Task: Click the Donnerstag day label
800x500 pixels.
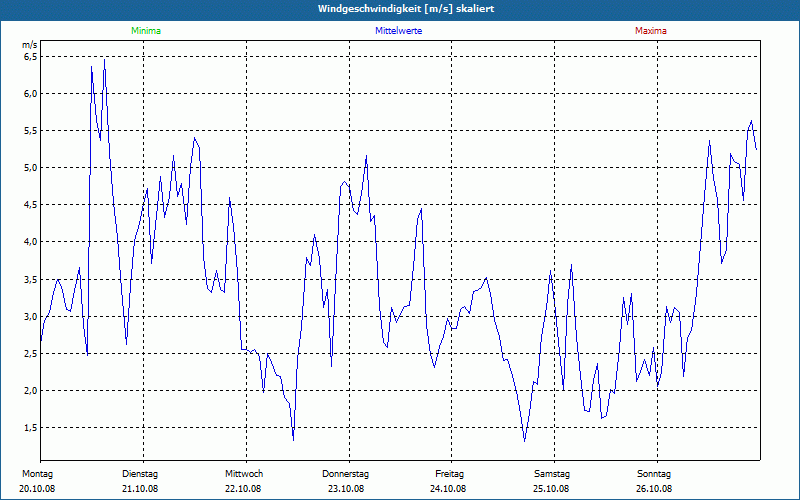Action: 345,474
